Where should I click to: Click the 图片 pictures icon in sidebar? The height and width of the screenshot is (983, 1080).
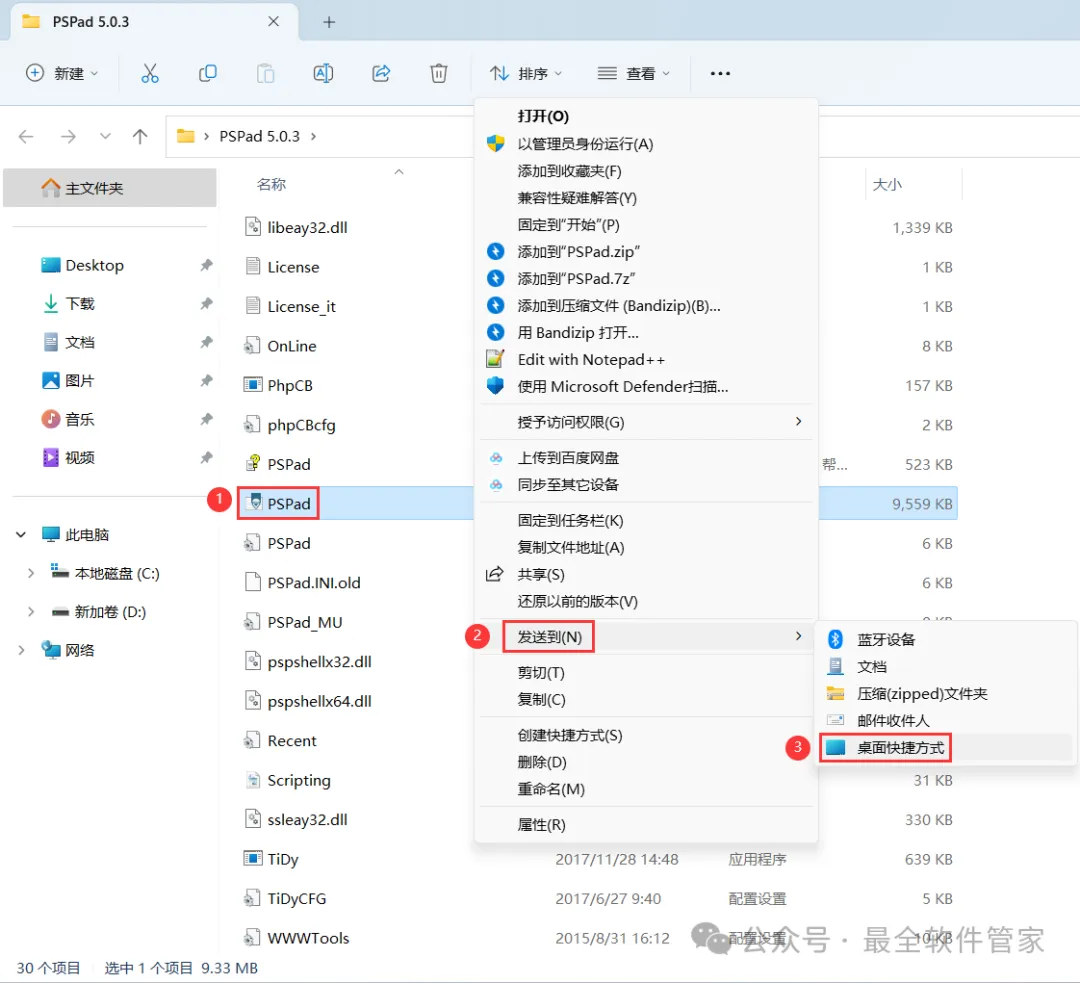[50, 380]
